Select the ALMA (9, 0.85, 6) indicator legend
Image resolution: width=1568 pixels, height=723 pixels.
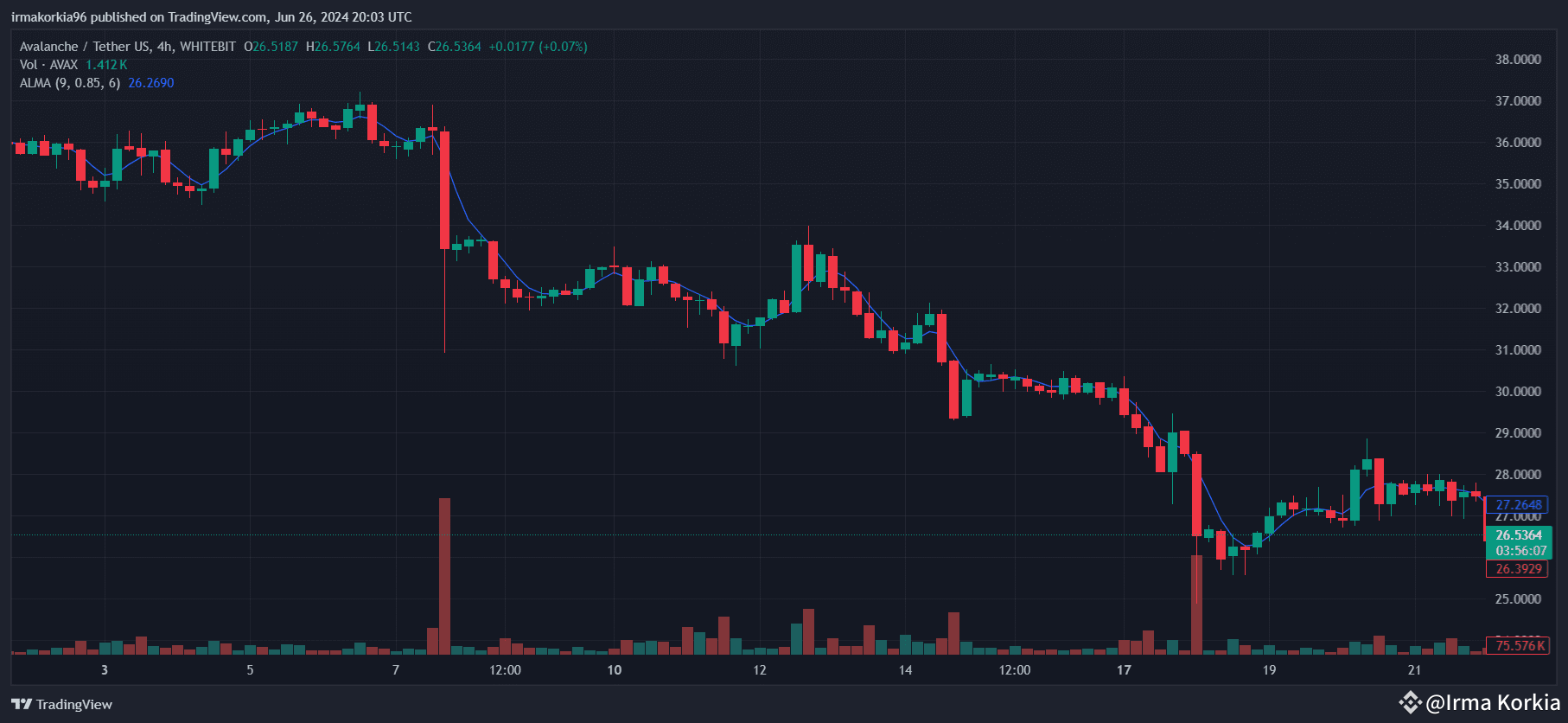[x=70, y=83]
